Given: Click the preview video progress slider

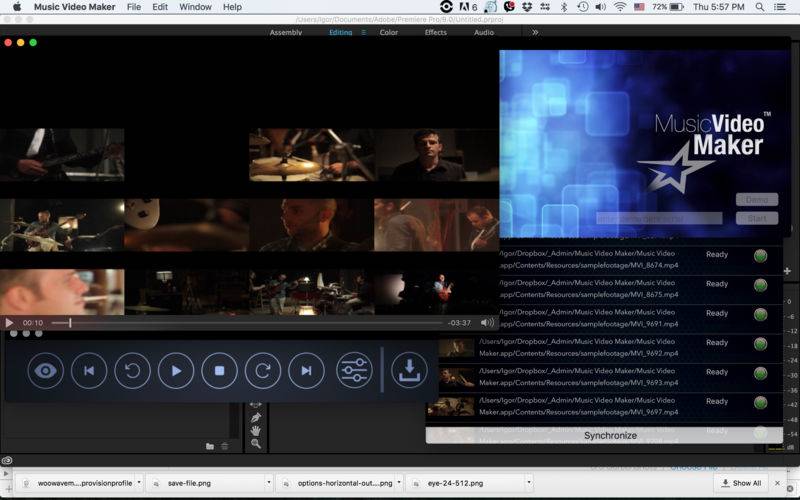Looking at the screenshot, I should [x=247, y=322].
